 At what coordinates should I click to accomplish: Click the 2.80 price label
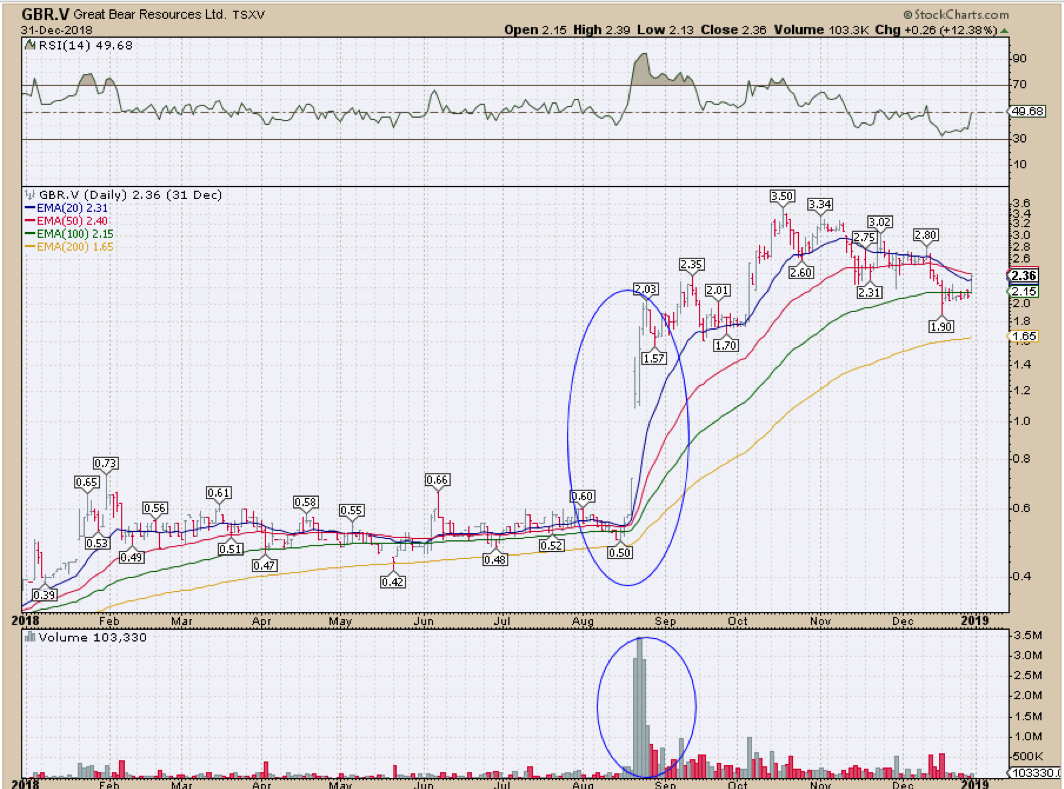[x=926, y=235]
